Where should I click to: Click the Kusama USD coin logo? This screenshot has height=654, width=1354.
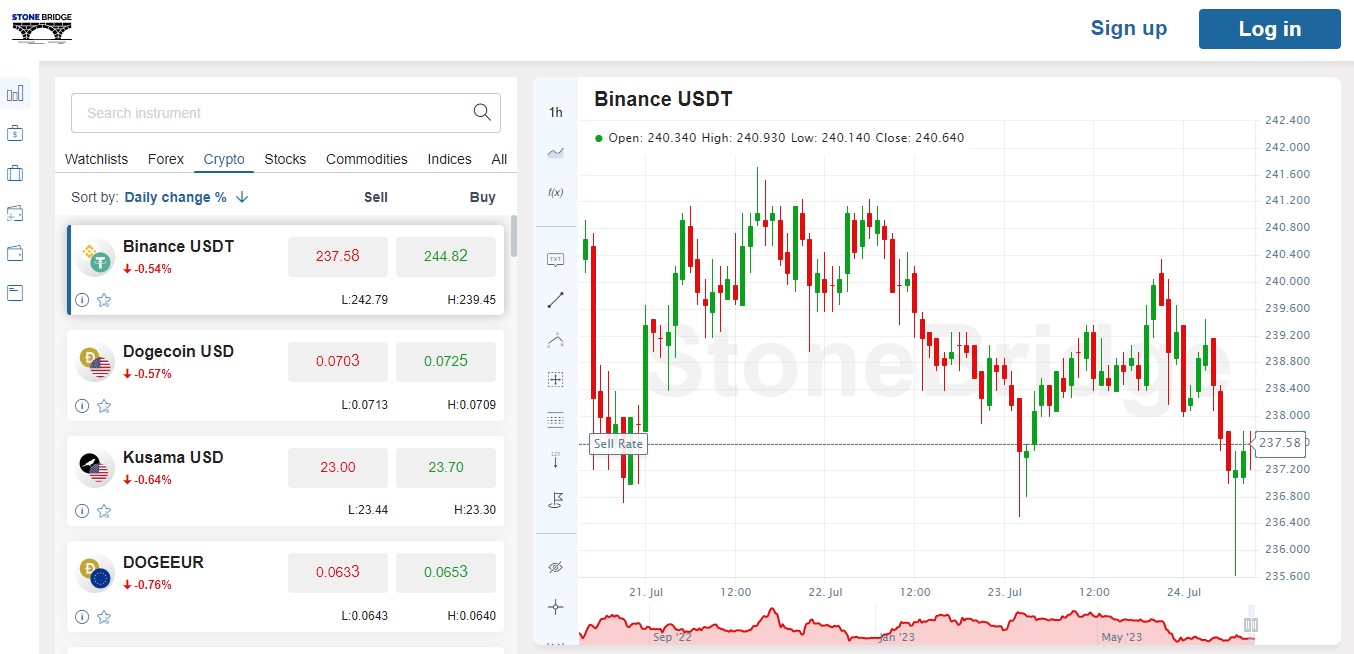(96, 468)
